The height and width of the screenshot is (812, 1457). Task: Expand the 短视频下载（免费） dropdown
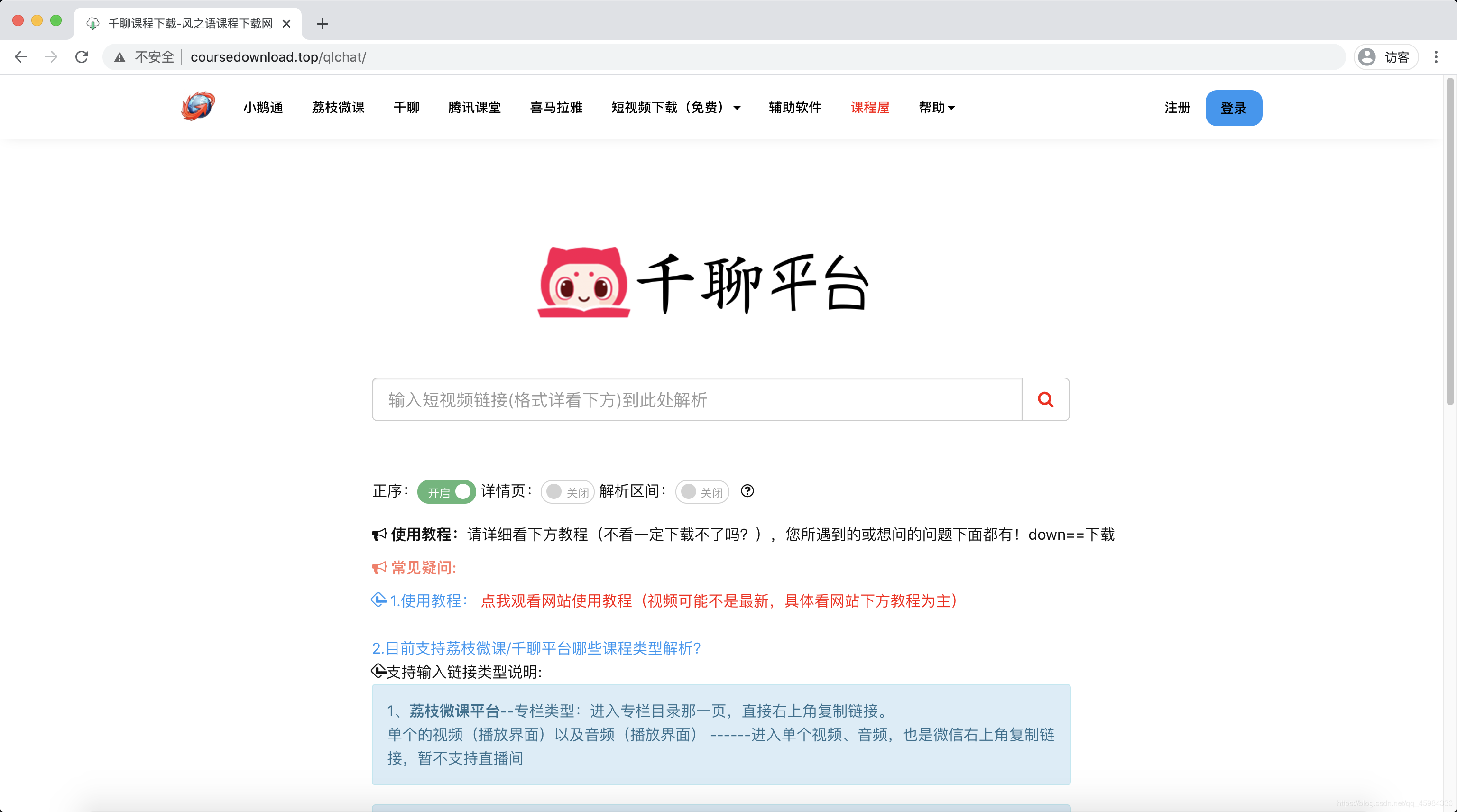pos(676,108)
